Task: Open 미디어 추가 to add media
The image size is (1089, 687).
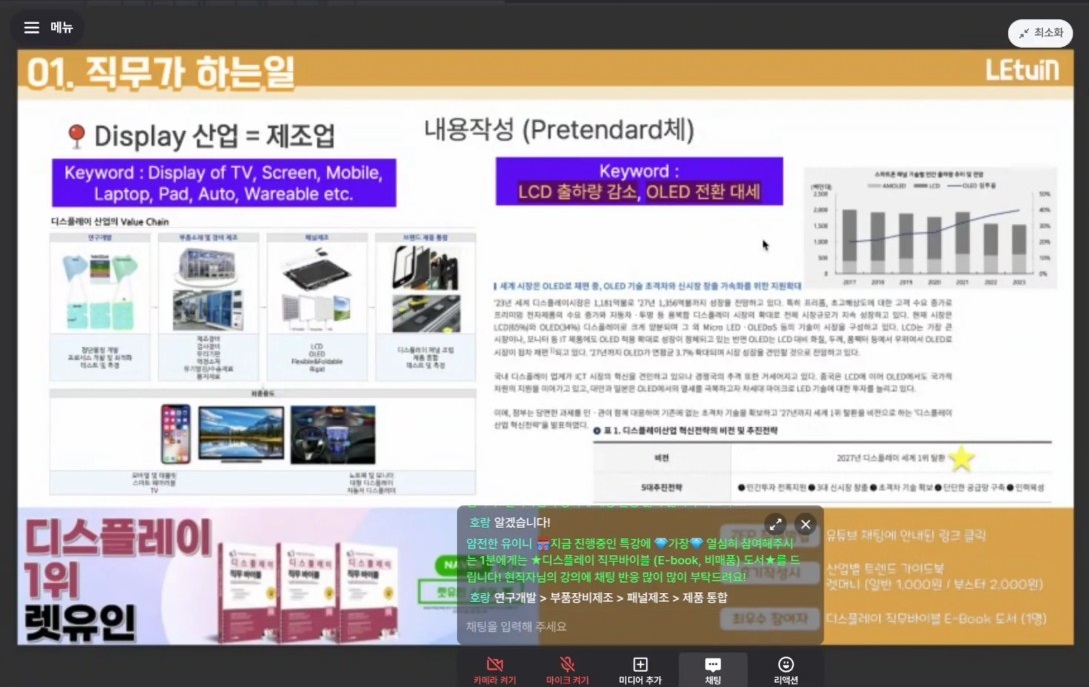Action: click(x=640, y=670)
